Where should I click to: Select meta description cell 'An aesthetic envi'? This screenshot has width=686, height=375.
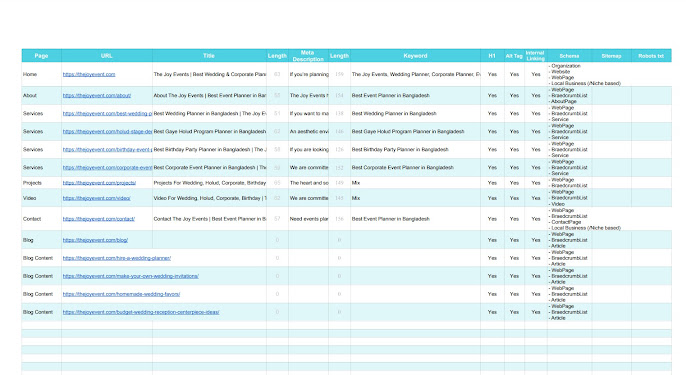(308, 131)
